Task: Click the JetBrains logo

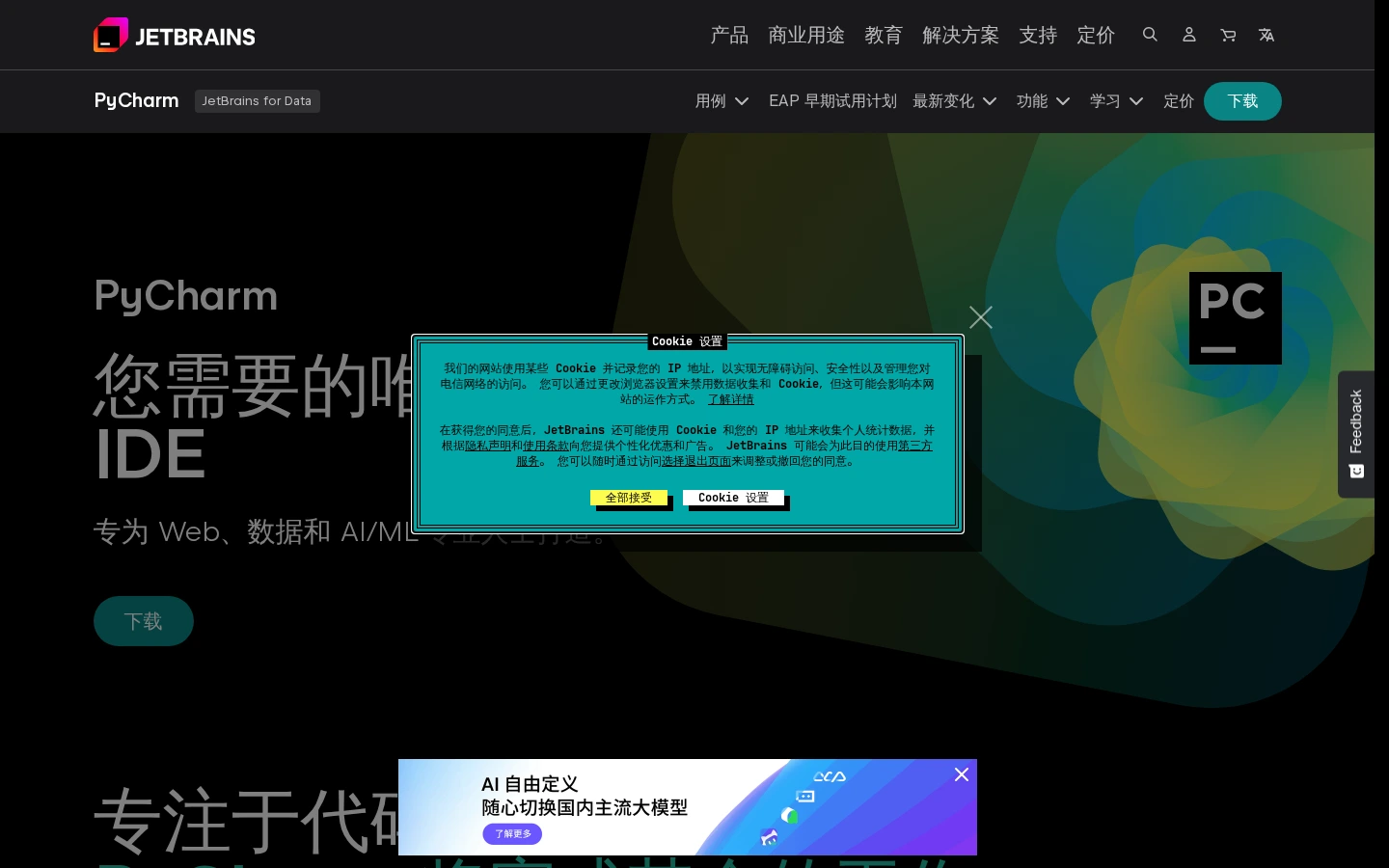Action: tap(175, 36)
